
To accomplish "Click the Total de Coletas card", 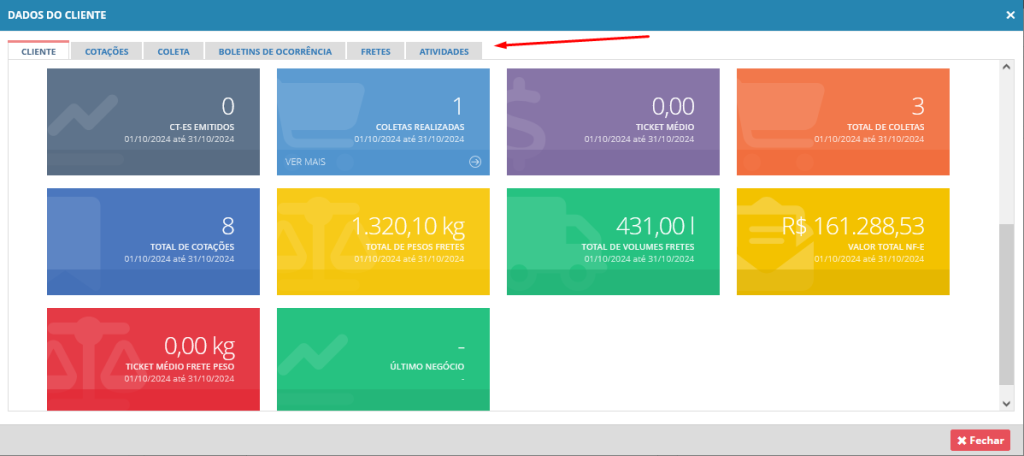I will coord(843,122).
